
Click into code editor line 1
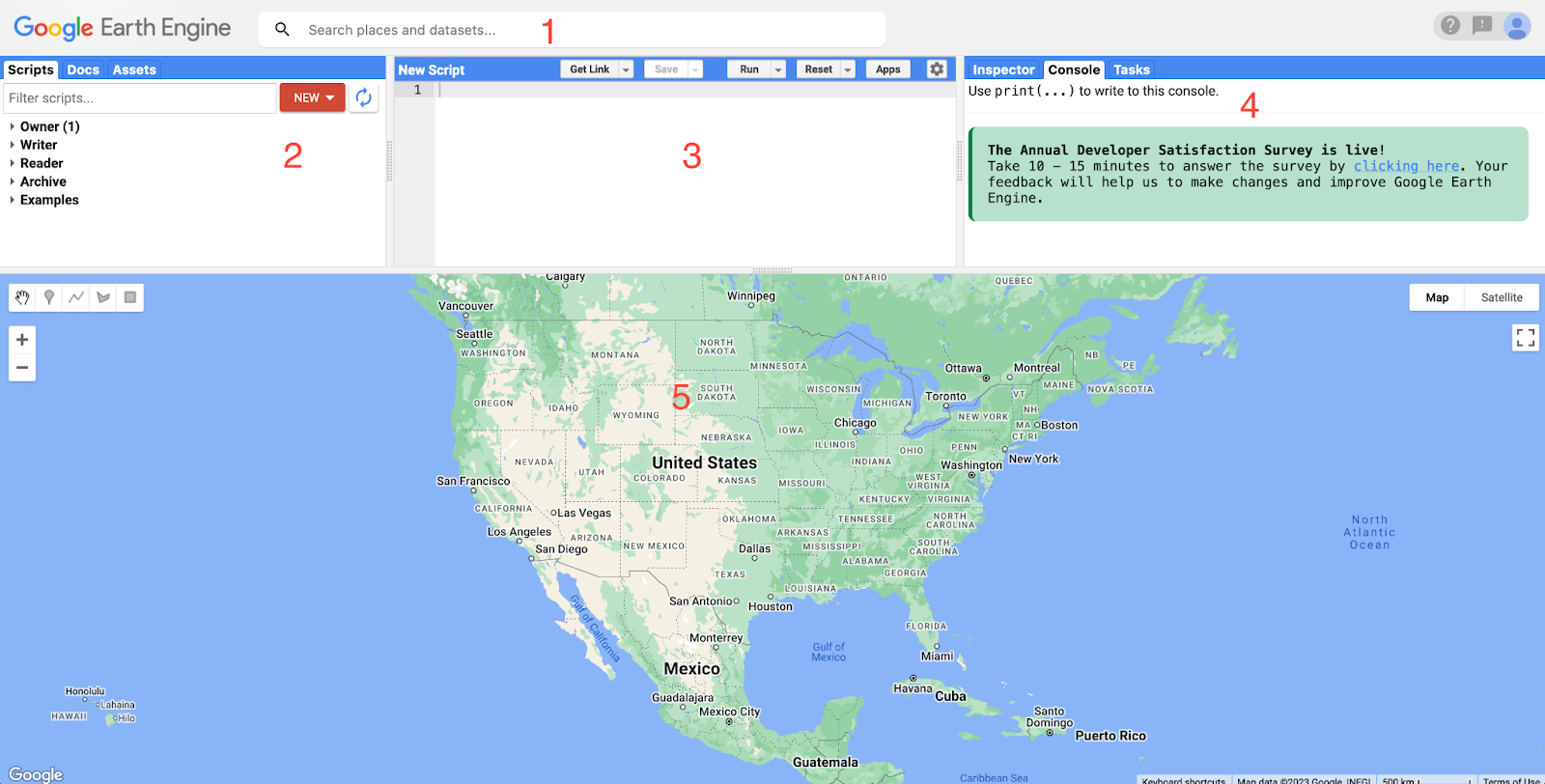point(695,90)
